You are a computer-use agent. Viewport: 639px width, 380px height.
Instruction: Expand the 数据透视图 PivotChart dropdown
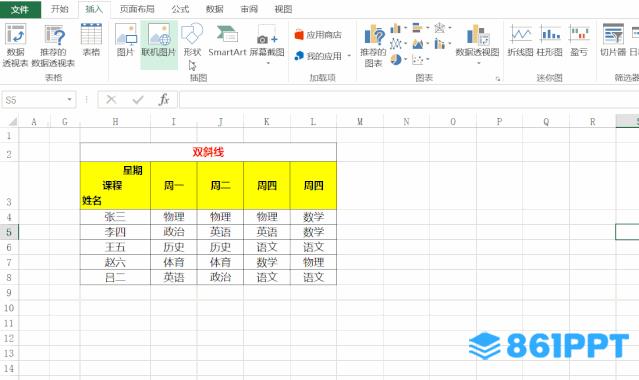point(478,63)
